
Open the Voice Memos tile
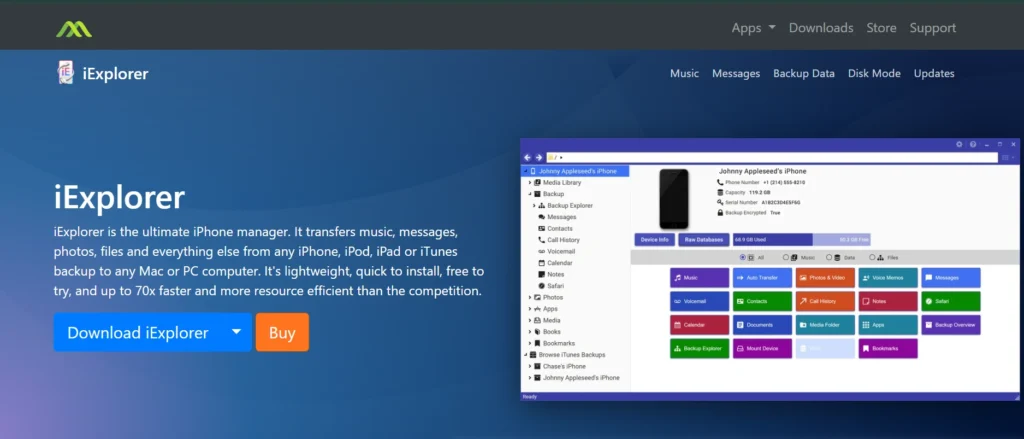888,278
